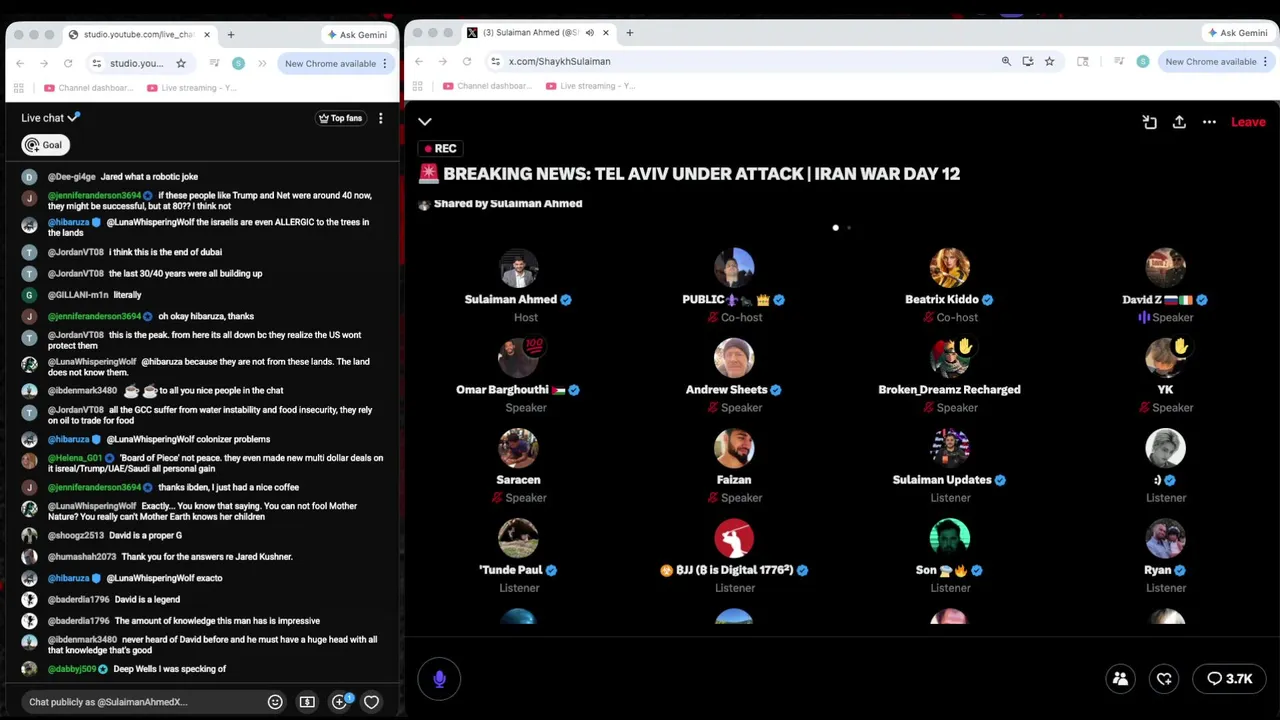Open the 3.7K comments in the Space
1280x720 pixels.
[1230, 679]
